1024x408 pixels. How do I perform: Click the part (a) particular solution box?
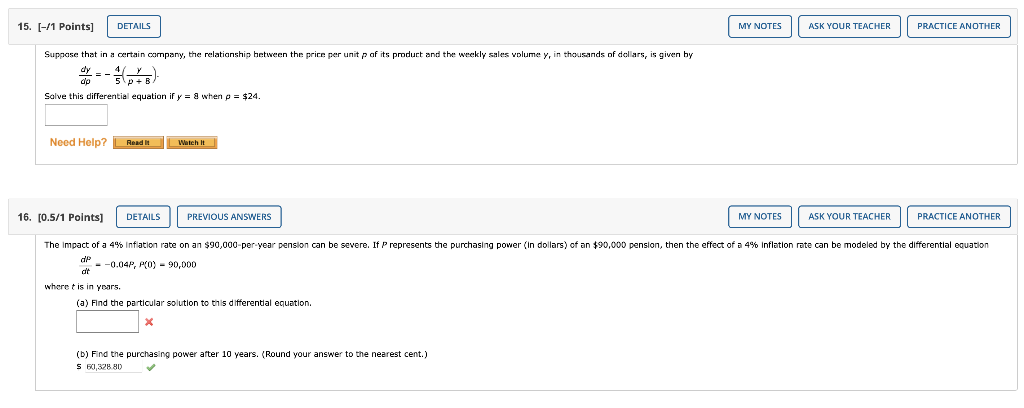(108, 321)
